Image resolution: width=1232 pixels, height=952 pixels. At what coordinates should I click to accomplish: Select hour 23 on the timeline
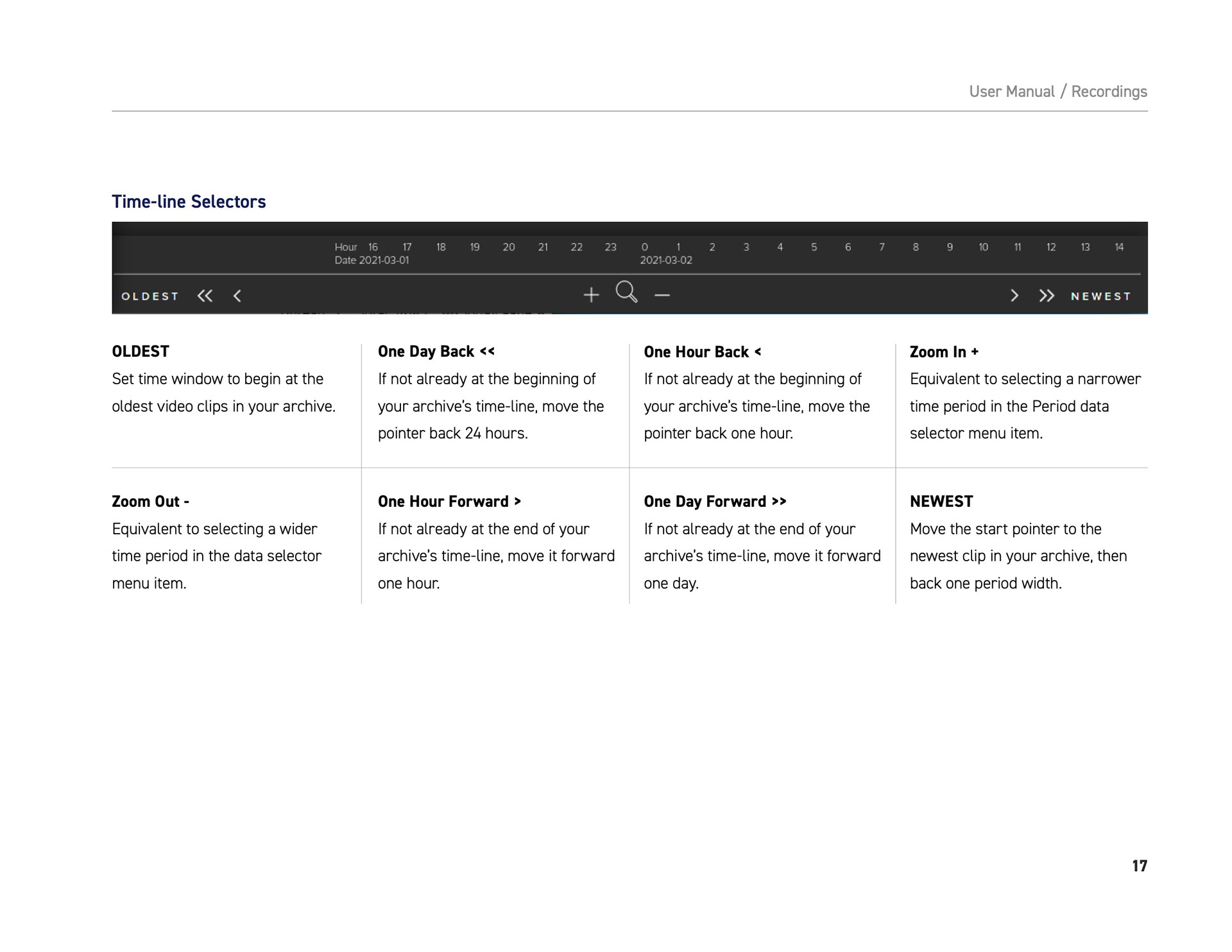point(610,247)
